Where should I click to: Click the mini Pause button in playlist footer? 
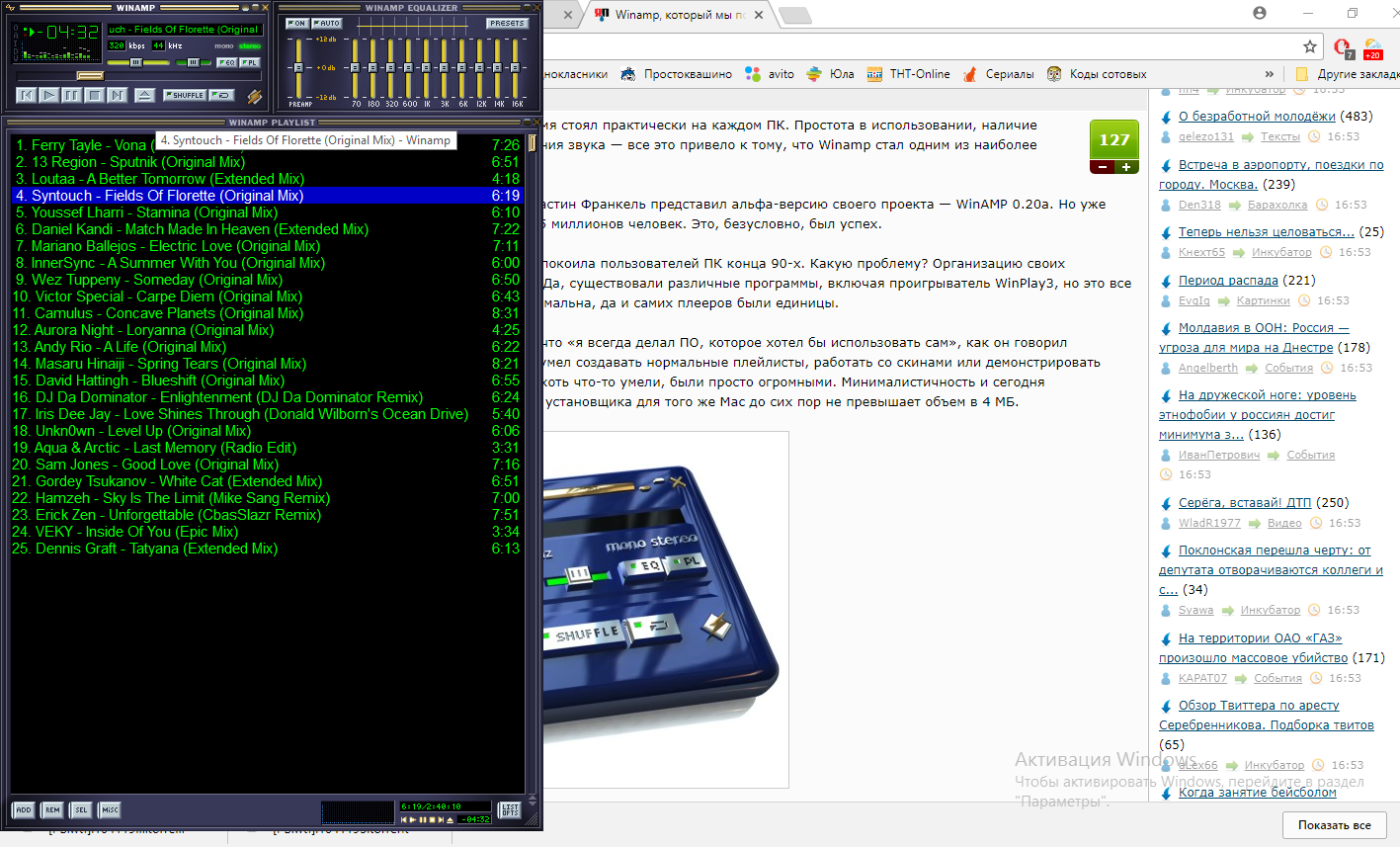click(423, 819)
